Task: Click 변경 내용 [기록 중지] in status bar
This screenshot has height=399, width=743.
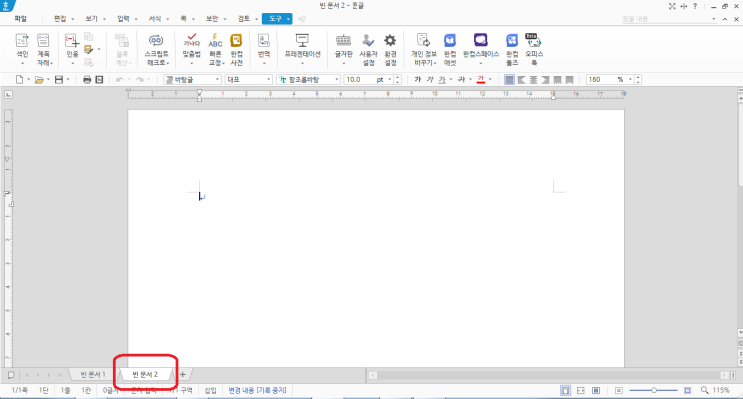Action: pos(257,390)
